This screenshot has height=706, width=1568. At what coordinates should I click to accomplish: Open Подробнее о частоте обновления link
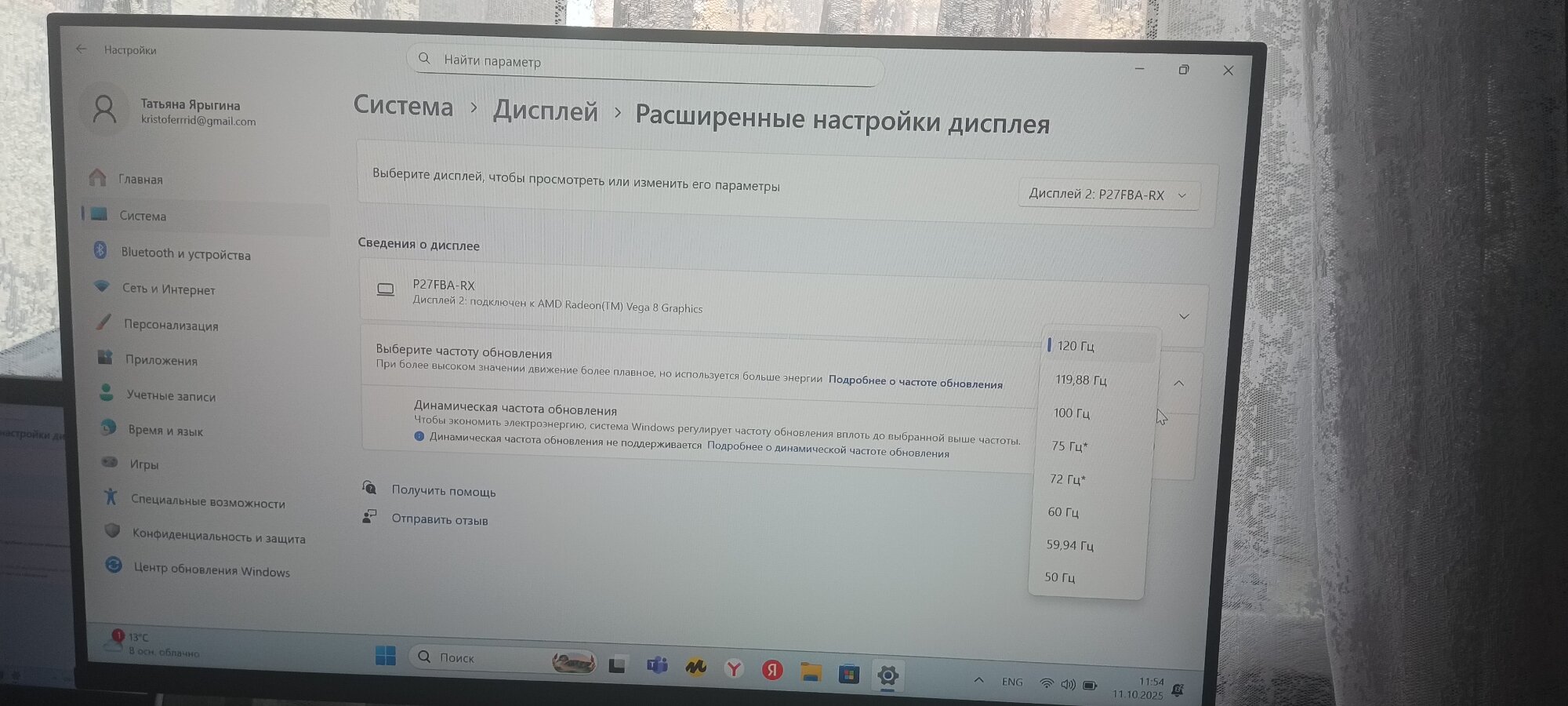tap(915, 381)
